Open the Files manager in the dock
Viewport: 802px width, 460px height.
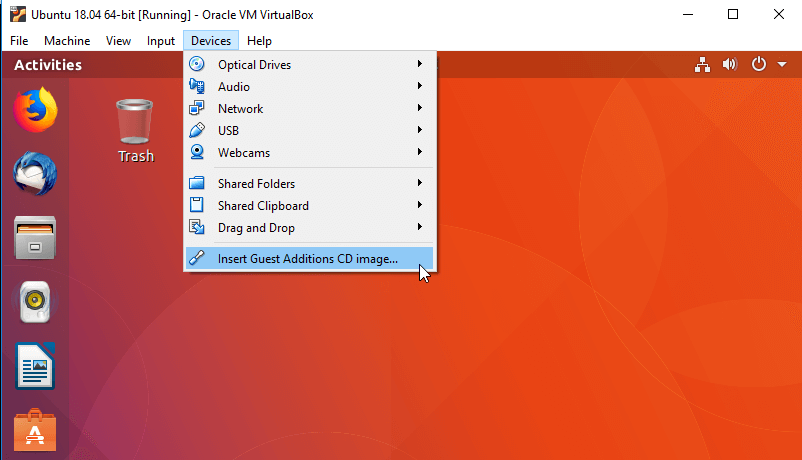(x=35, y=238)
